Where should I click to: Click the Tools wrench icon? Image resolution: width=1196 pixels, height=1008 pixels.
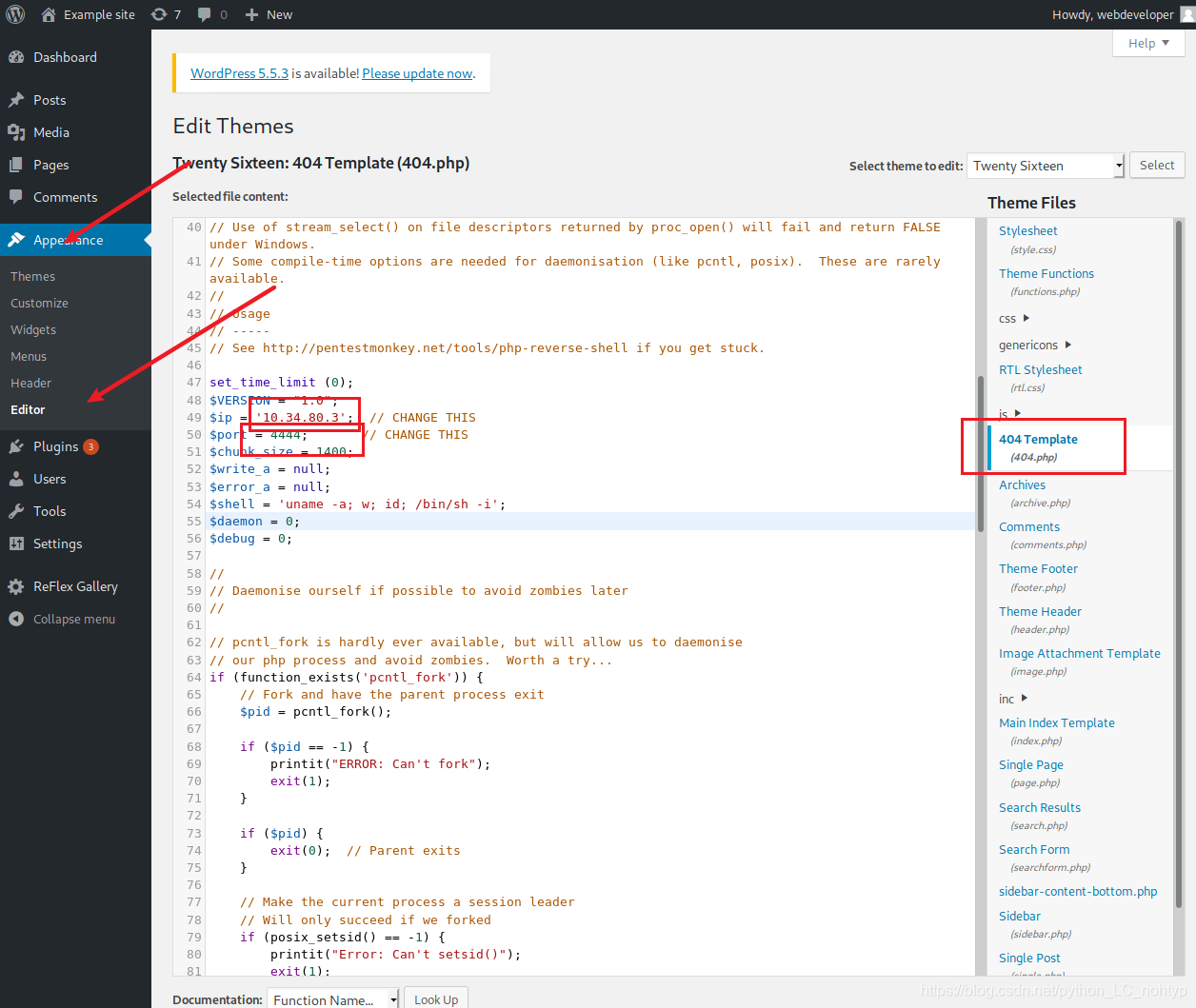tap(16, 511)
